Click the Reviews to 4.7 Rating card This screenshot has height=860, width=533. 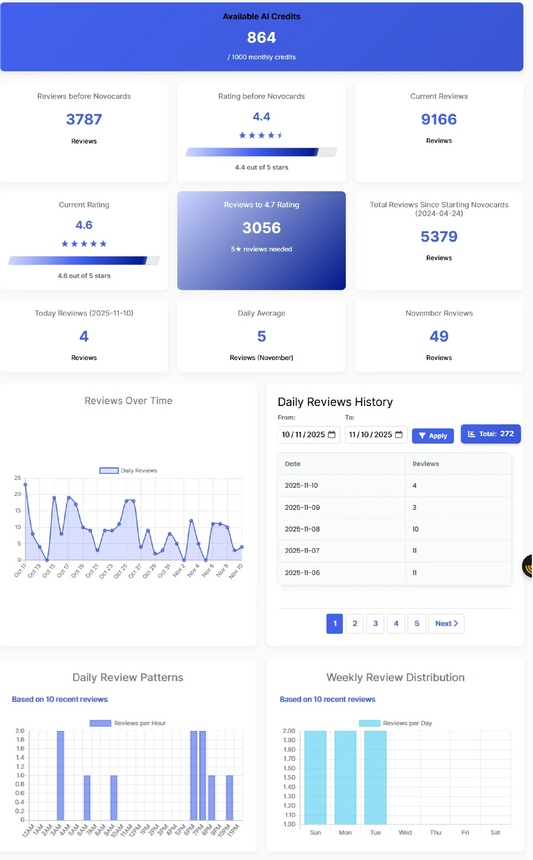[262, 240]
